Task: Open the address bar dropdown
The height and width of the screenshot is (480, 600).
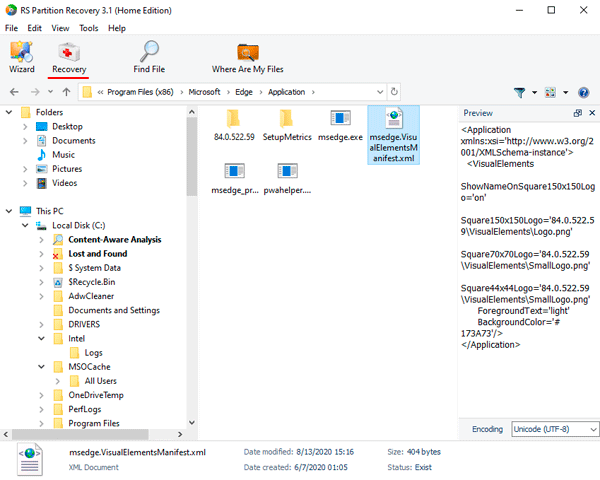Action: point(380,92)
